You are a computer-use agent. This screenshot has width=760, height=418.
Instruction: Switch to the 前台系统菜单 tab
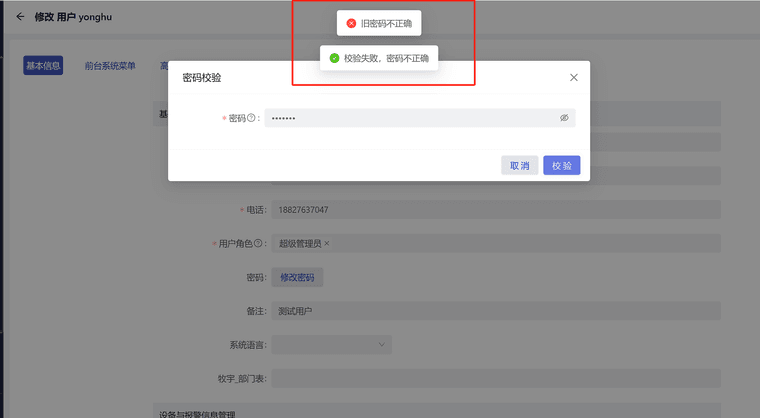[x=110, y=65]
